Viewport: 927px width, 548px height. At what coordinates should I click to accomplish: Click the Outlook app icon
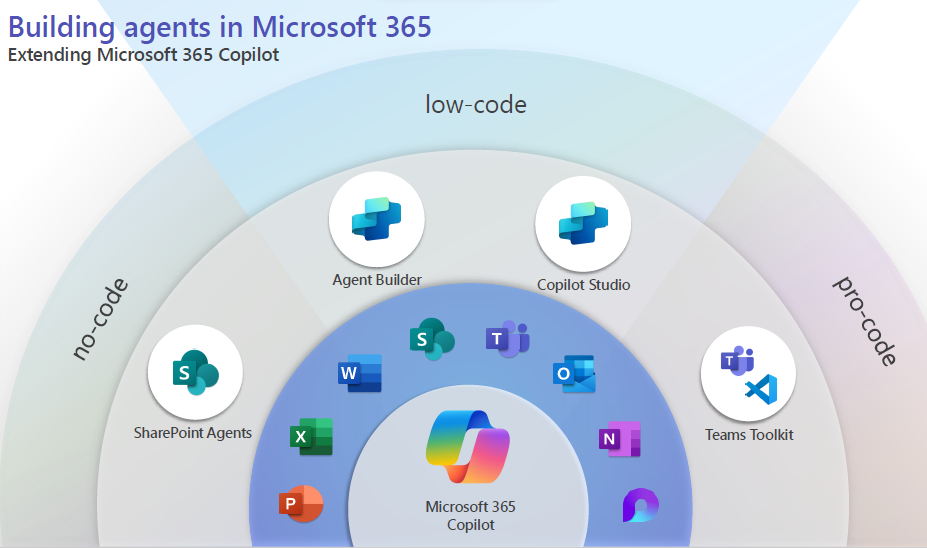(x=573, y=374)
